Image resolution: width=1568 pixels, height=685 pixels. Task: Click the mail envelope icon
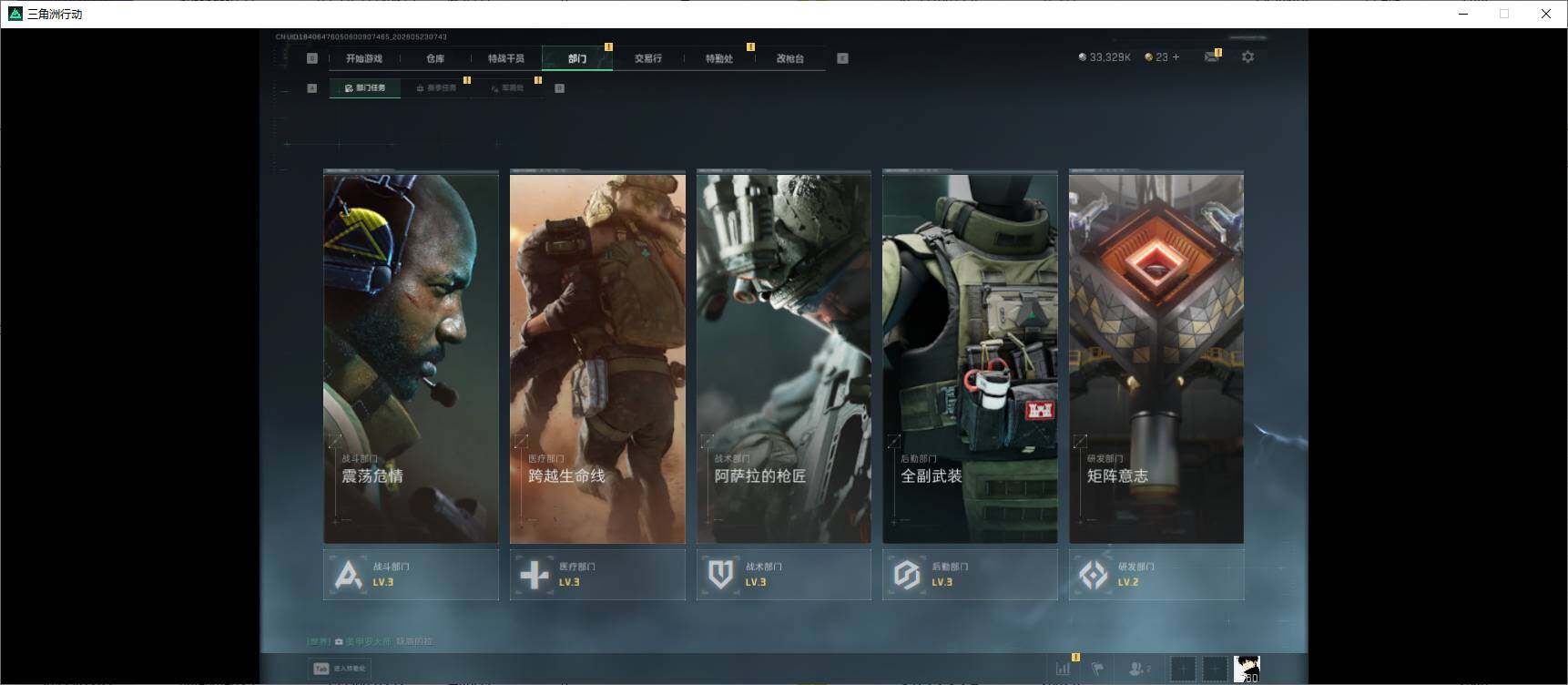coord(1211,56)
